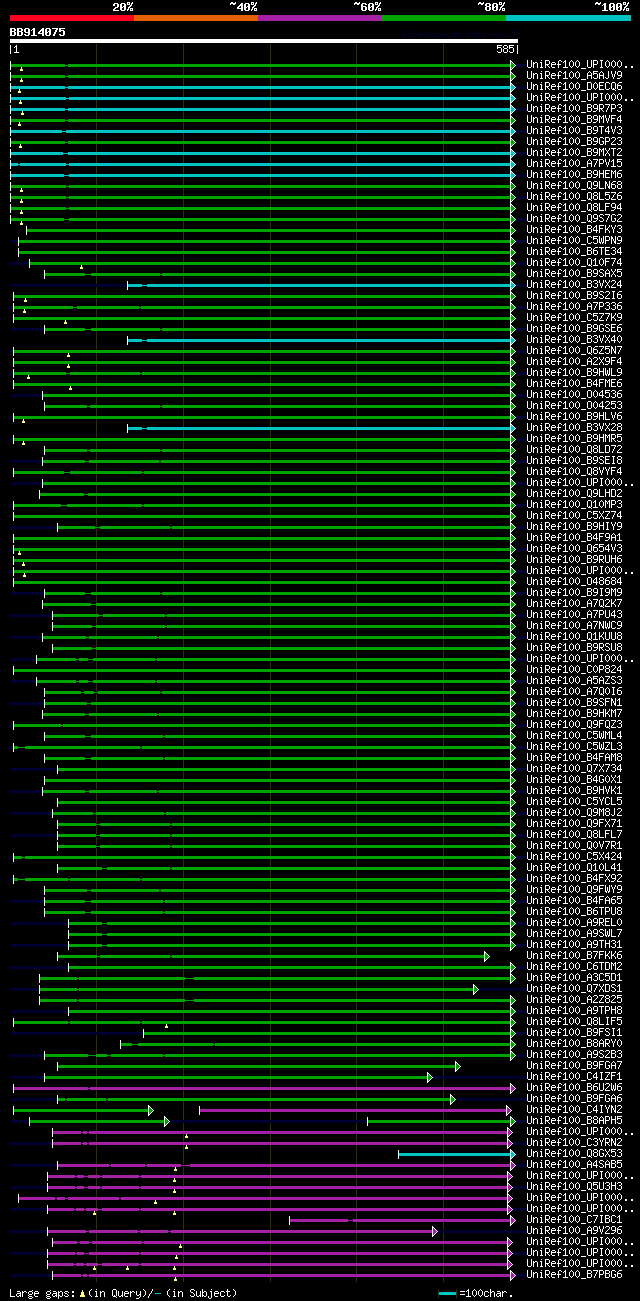Open hit UniRef100_B4FKY3
This screenshot has height=1301, width=640.
574,229
